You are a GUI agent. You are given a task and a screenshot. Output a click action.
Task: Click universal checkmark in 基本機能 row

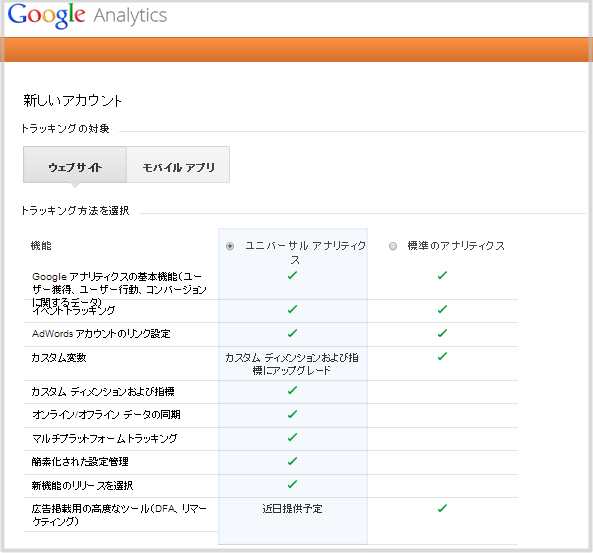pos(292,275)
